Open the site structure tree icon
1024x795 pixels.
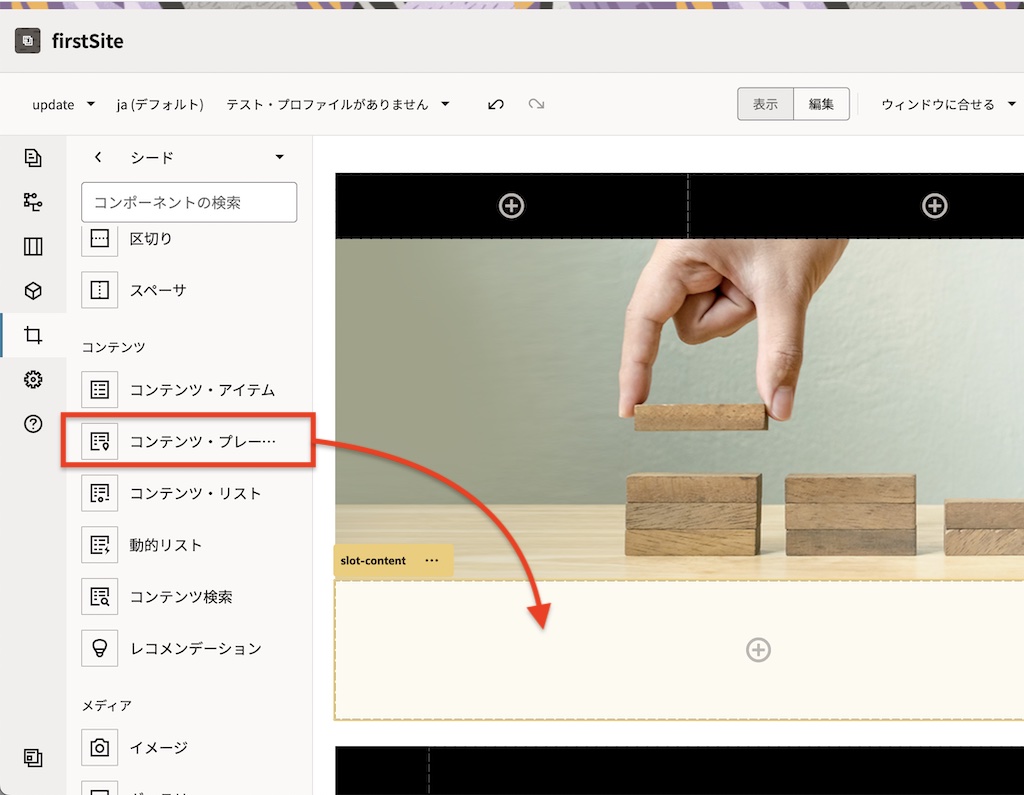(33, 202)
